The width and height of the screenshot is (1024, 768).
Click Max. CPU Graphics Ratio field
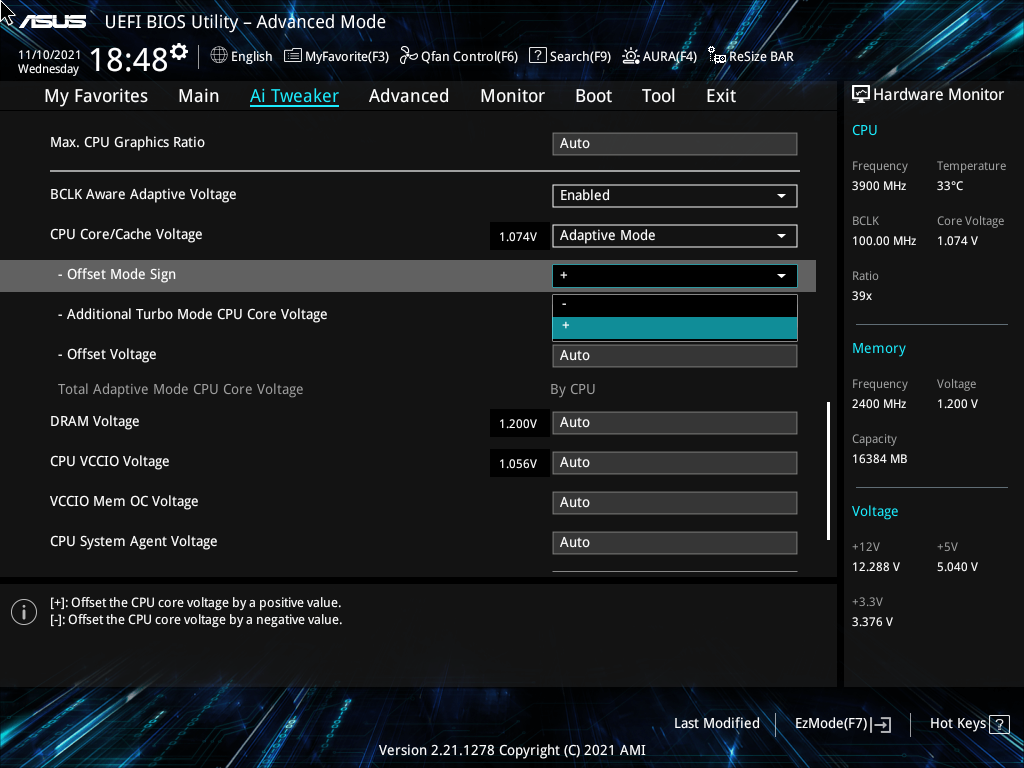[675, 144]
